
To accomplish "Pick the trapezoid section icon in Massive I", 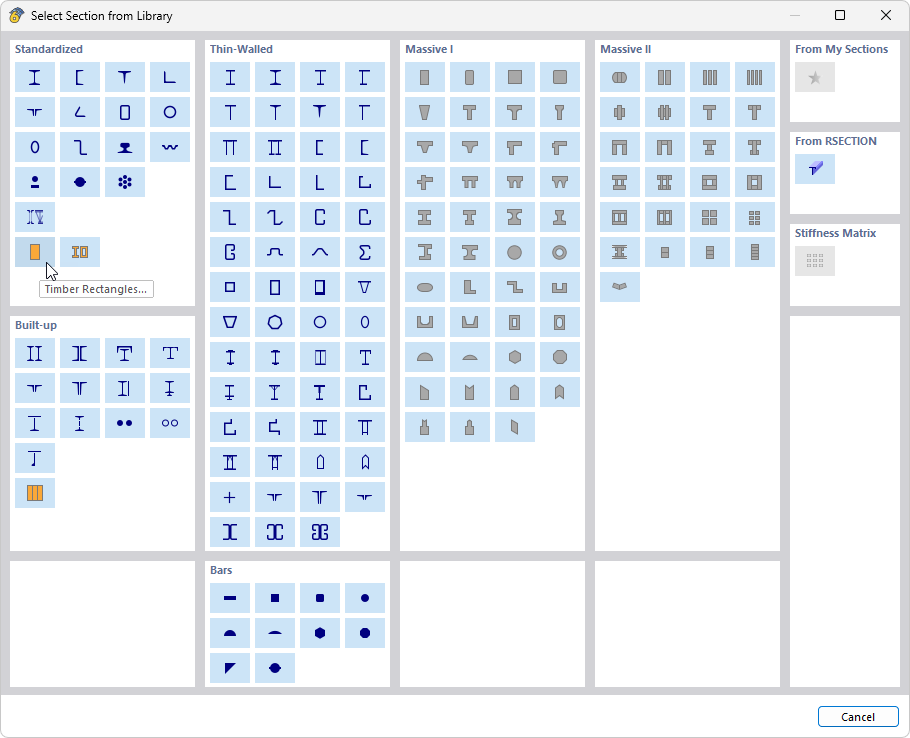I will click(425, 112).
